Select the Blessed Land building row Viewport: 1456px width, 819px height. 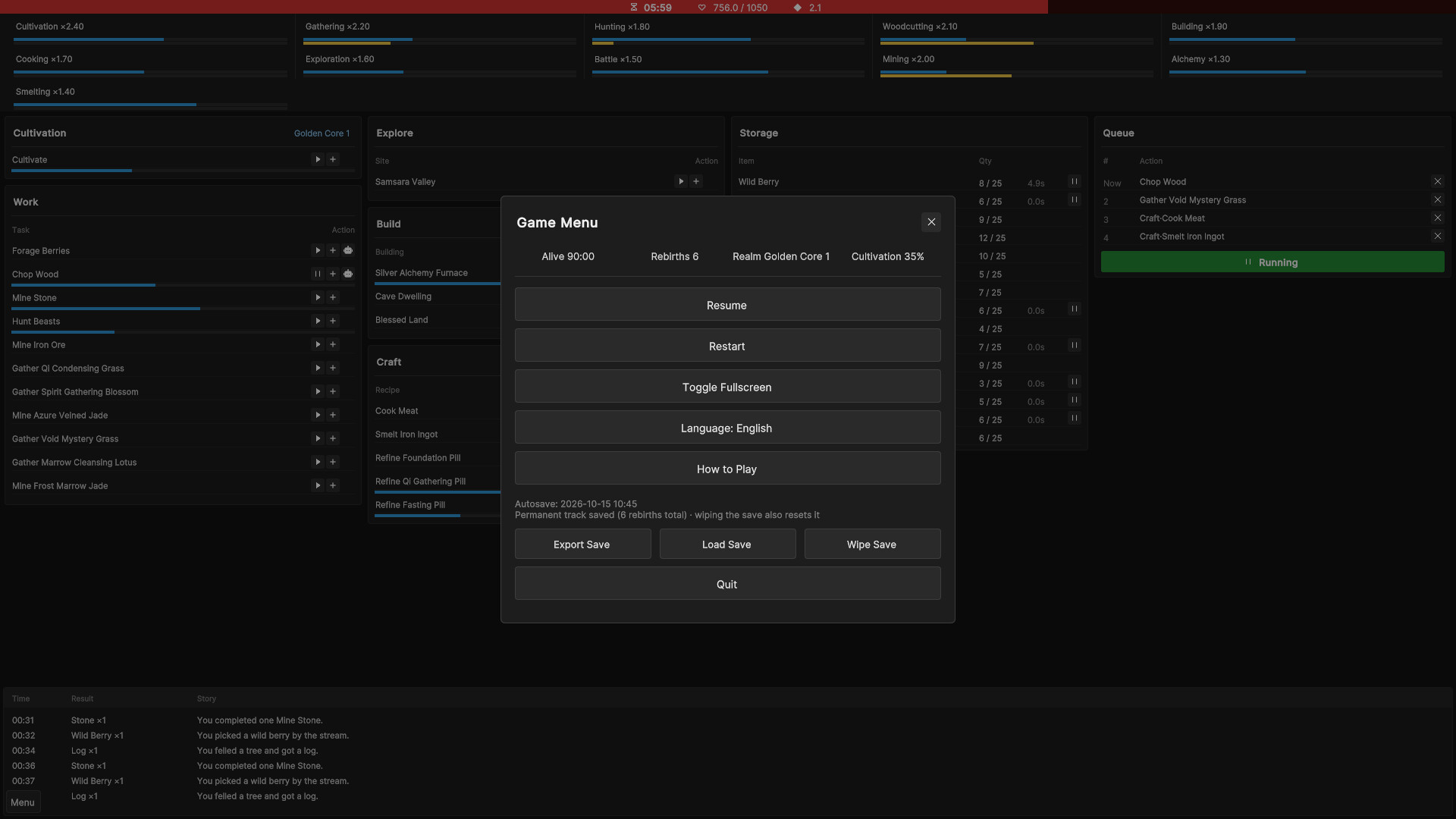point(438,320)
